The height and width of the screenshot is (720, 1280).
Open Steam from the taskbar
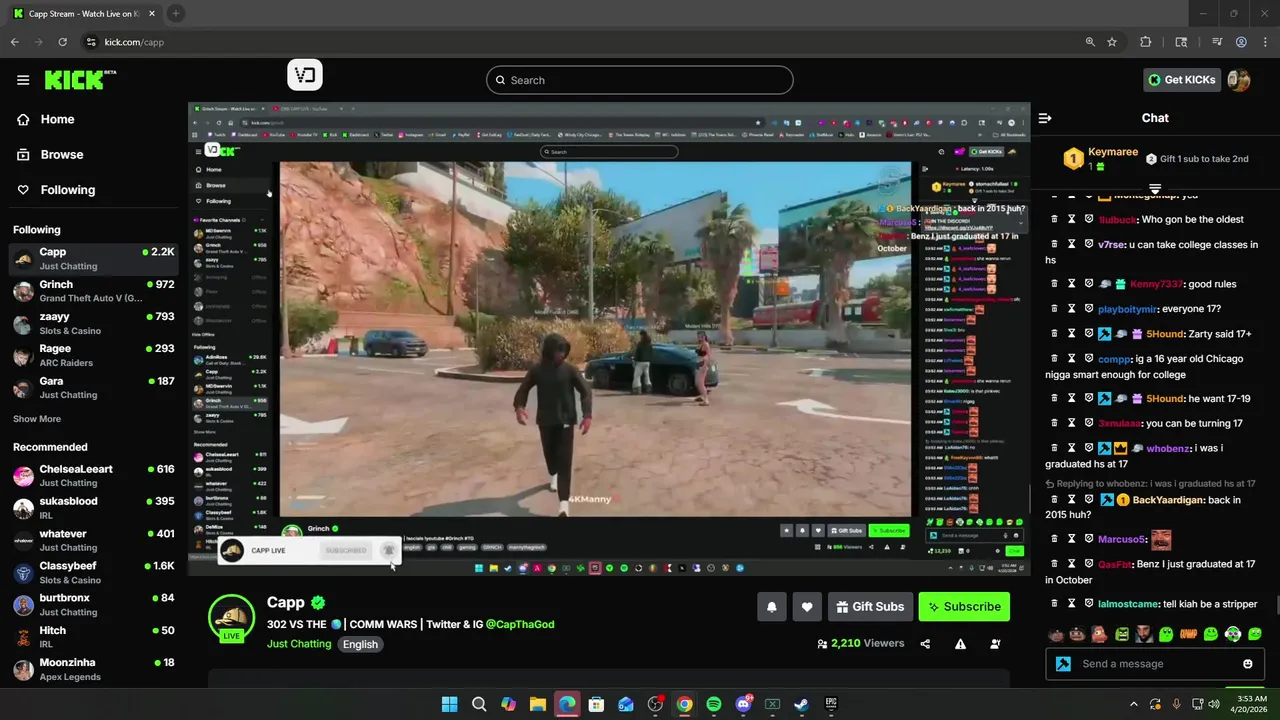[801, 704]
